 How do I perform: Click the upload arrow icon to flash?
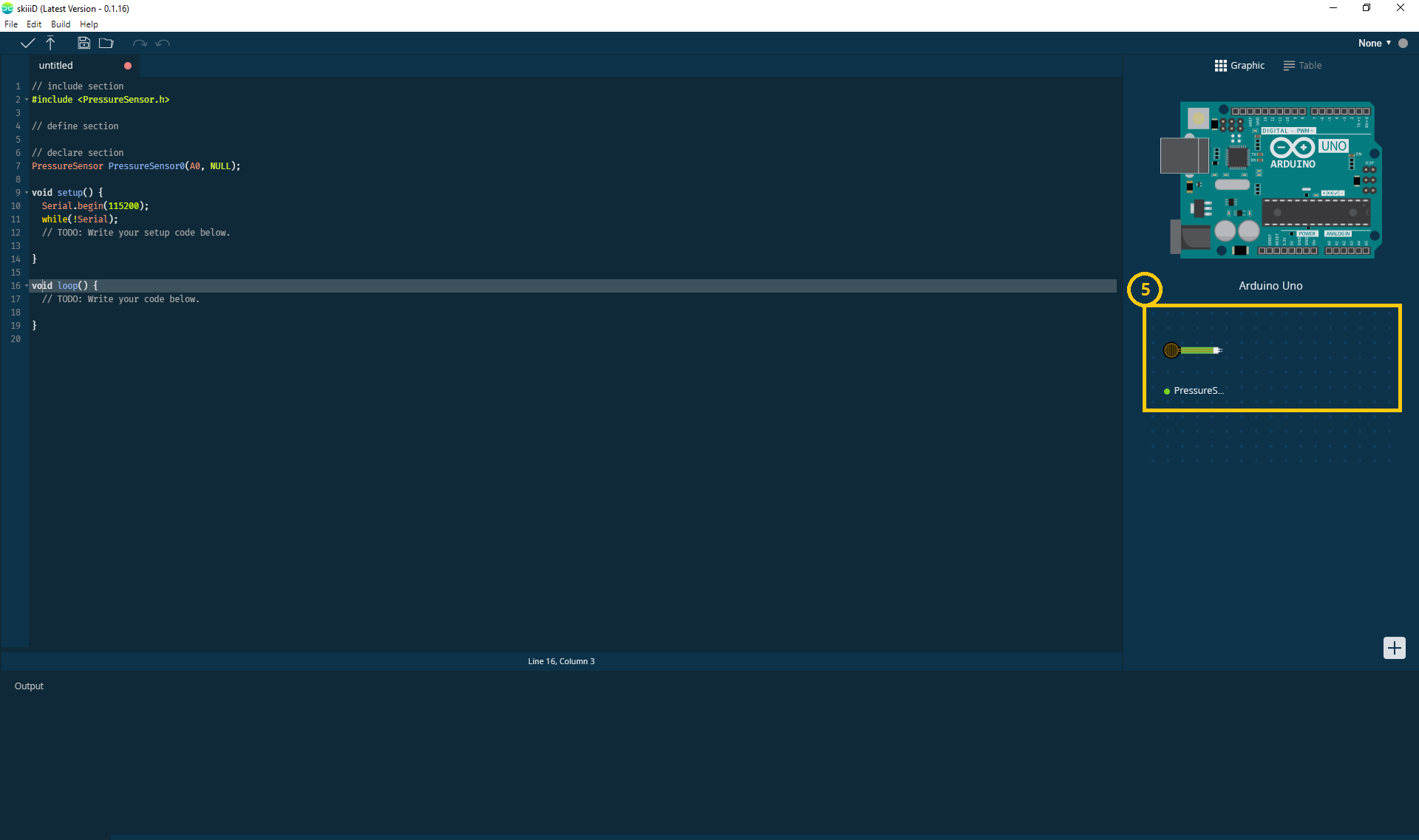[x=50, y=42]
